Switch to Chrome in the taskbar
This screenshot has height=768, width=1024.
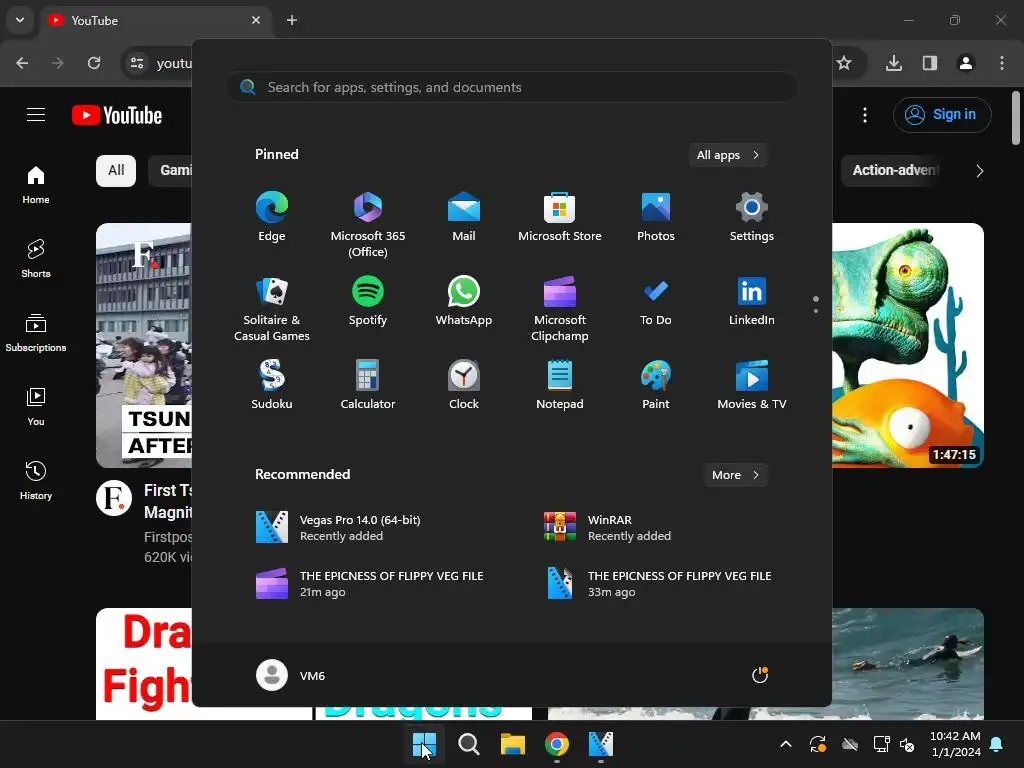coord(556,744)
